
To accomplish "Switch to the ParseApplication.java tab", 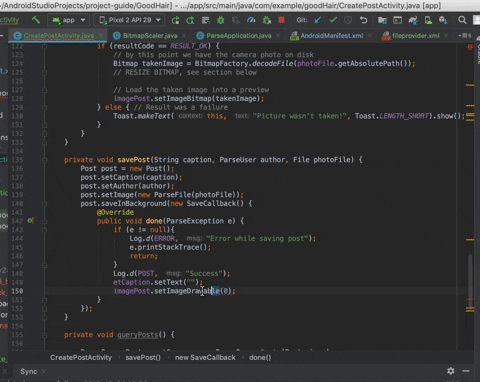I will click(x=239, y=36).
